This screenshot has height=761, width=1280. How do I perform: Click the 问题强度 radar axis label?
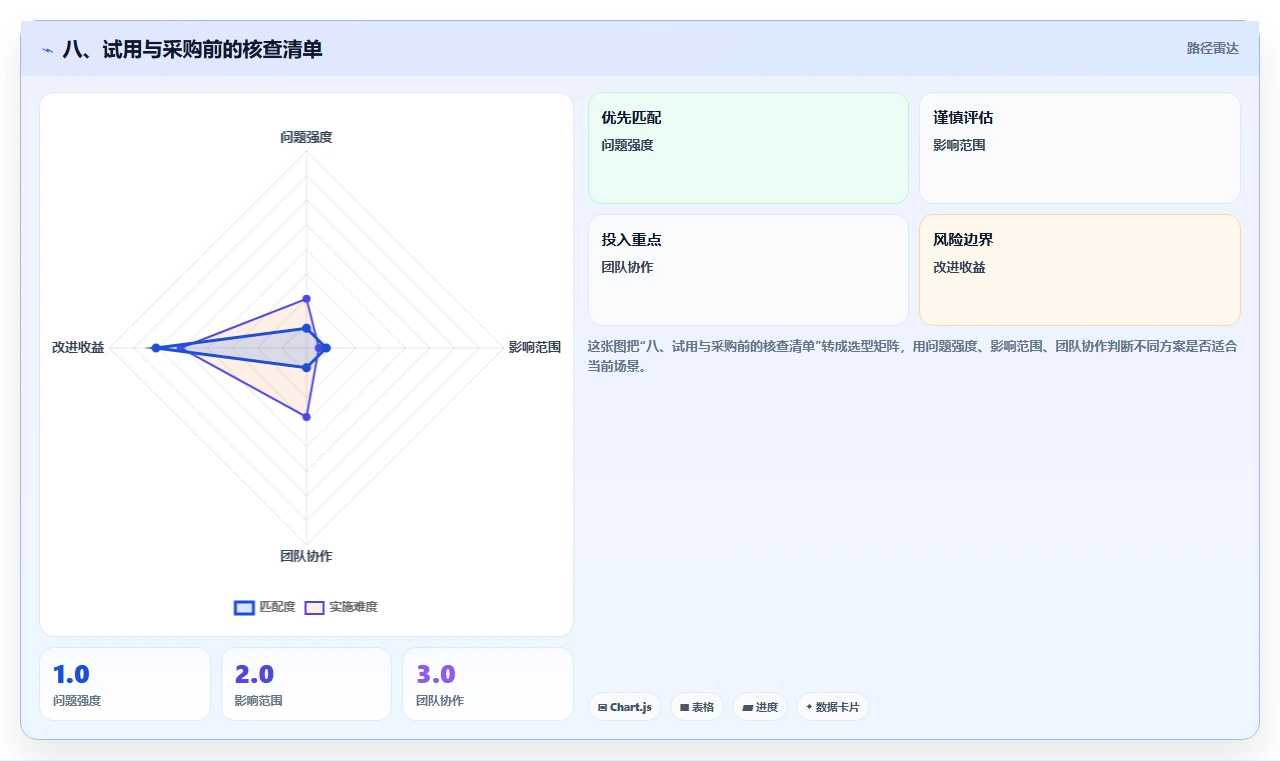(x=306, y=137)
